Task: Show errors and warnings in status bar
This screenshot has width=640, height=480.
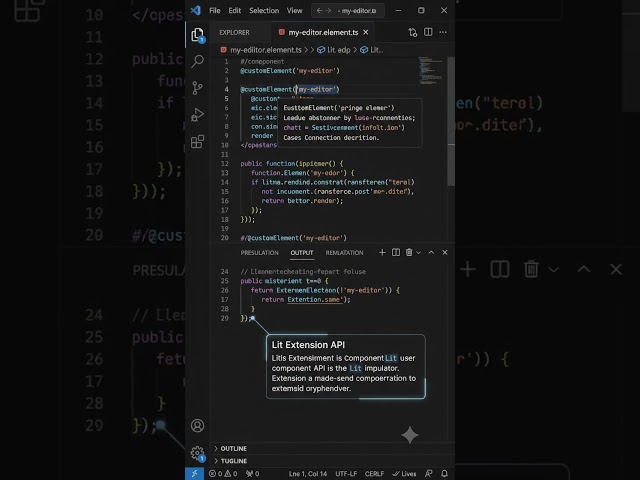Action: pyautogui.click(x=223, y=473)
